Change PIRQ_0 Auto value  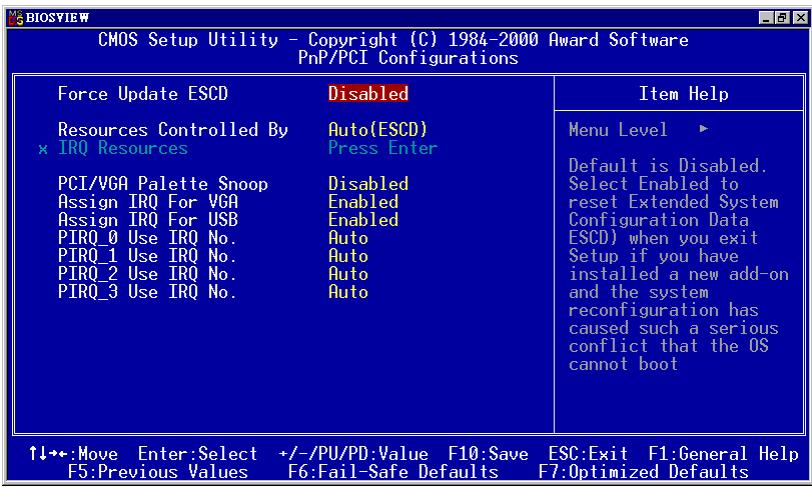(x=348, y=238)
